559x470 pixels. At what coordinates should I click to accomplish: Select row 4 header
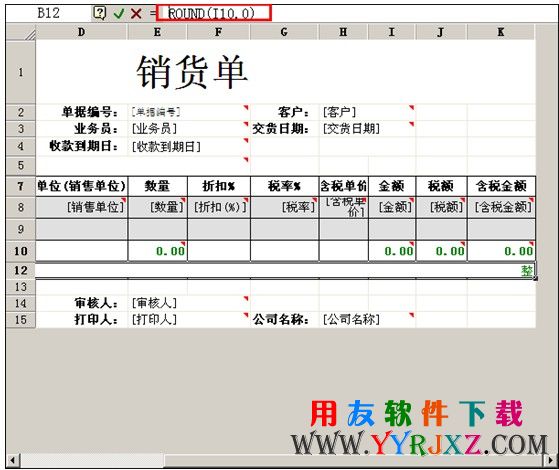pyautogui.click(x=21, y=146)
